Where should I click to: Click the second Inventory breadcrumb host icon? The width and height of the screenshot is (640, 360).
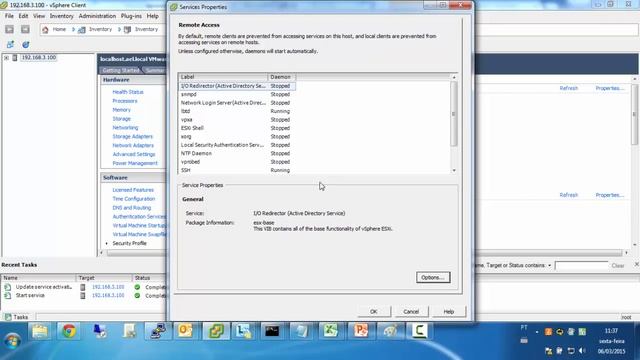tap(127, 30)
